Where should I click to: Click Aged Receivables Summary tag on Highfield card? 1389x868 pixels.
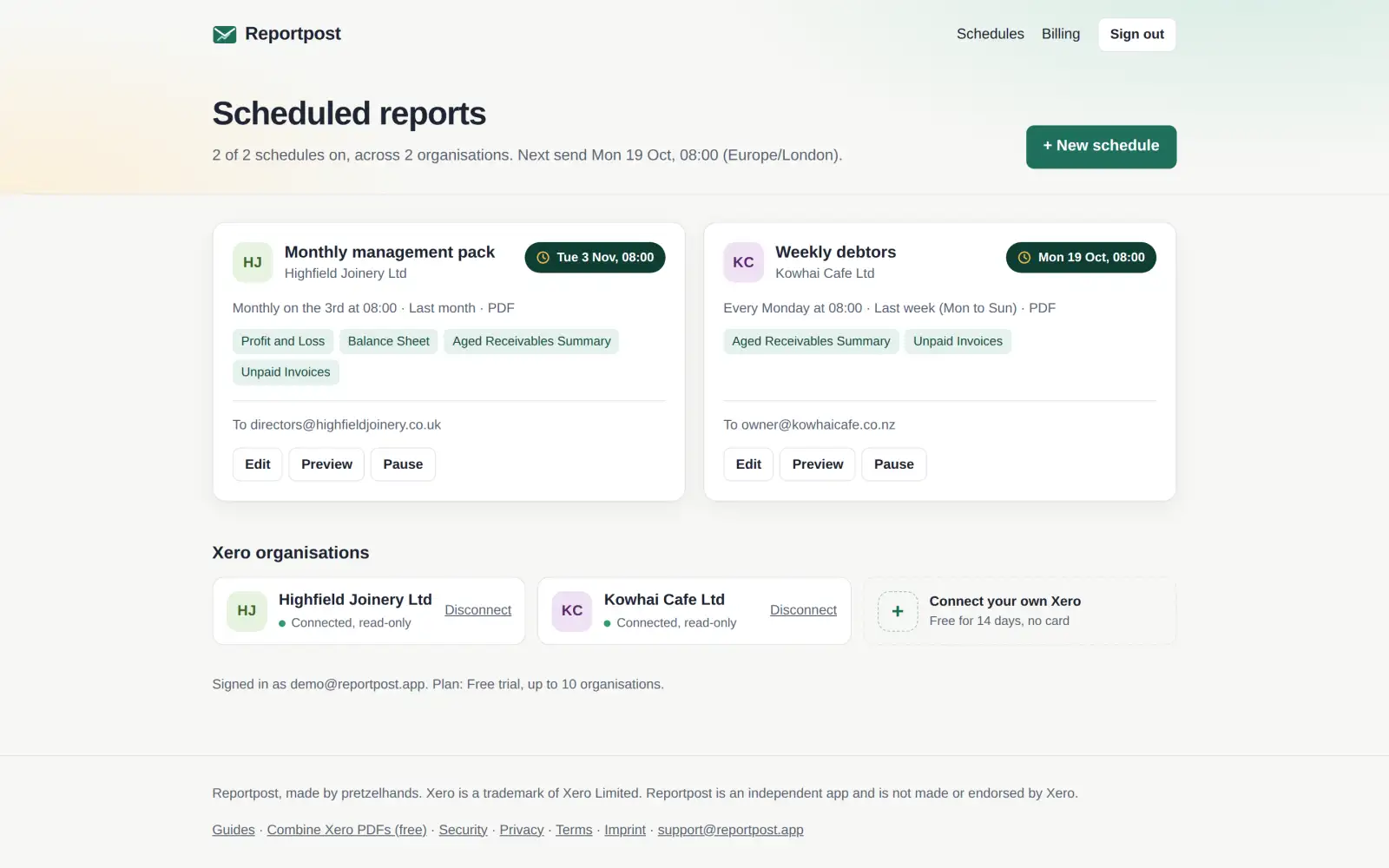[531, 341]
